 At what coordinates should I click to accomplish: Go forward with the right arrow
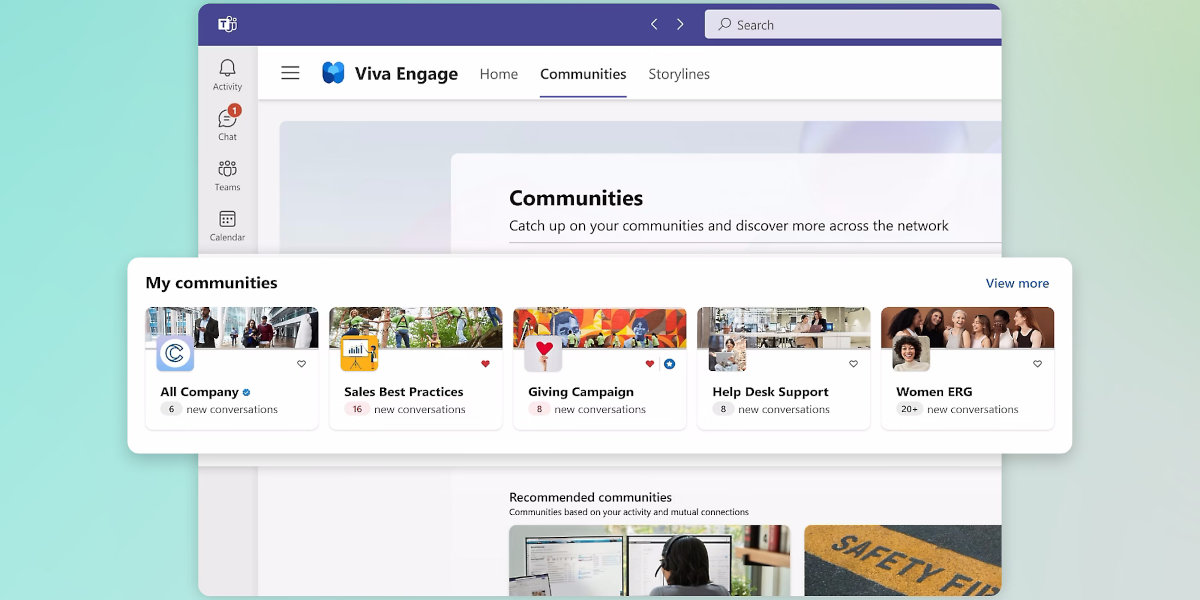pyautogui.click(x=680, y=24)
